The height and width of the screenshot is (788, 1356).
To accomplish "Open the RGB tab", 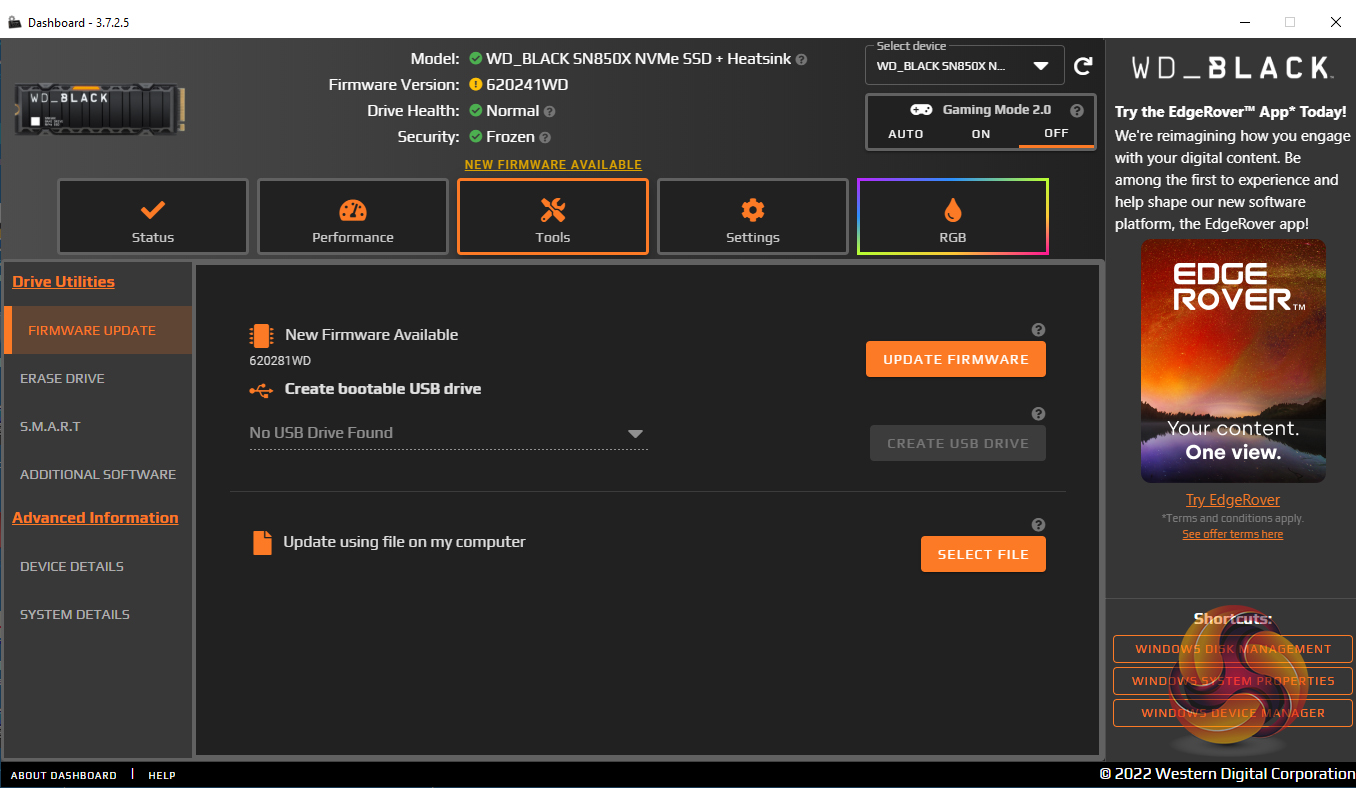I will coord(953,216).
